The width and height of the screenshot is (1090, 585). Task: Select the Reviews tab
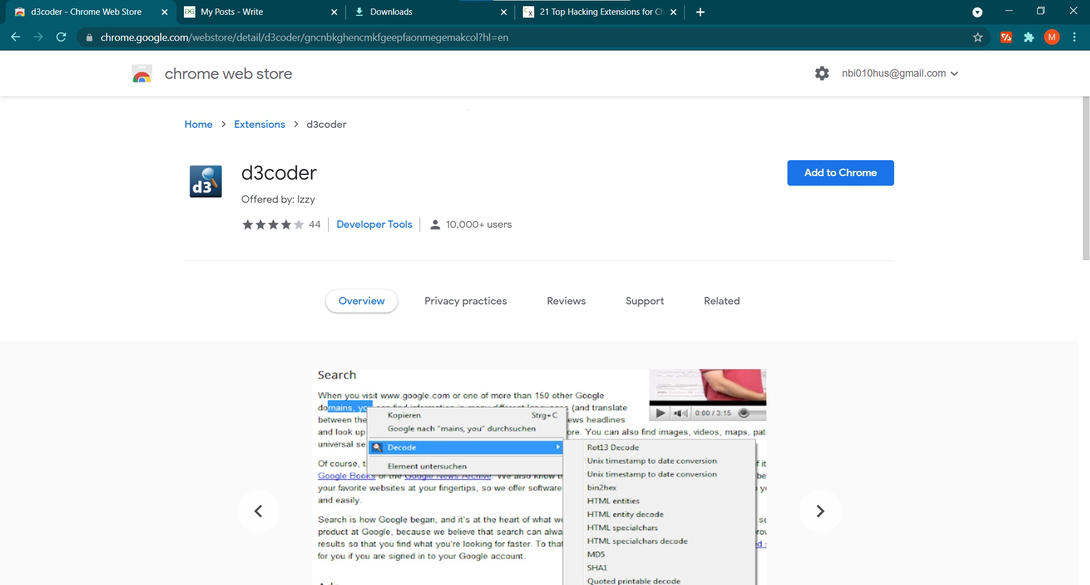[566, 301]
